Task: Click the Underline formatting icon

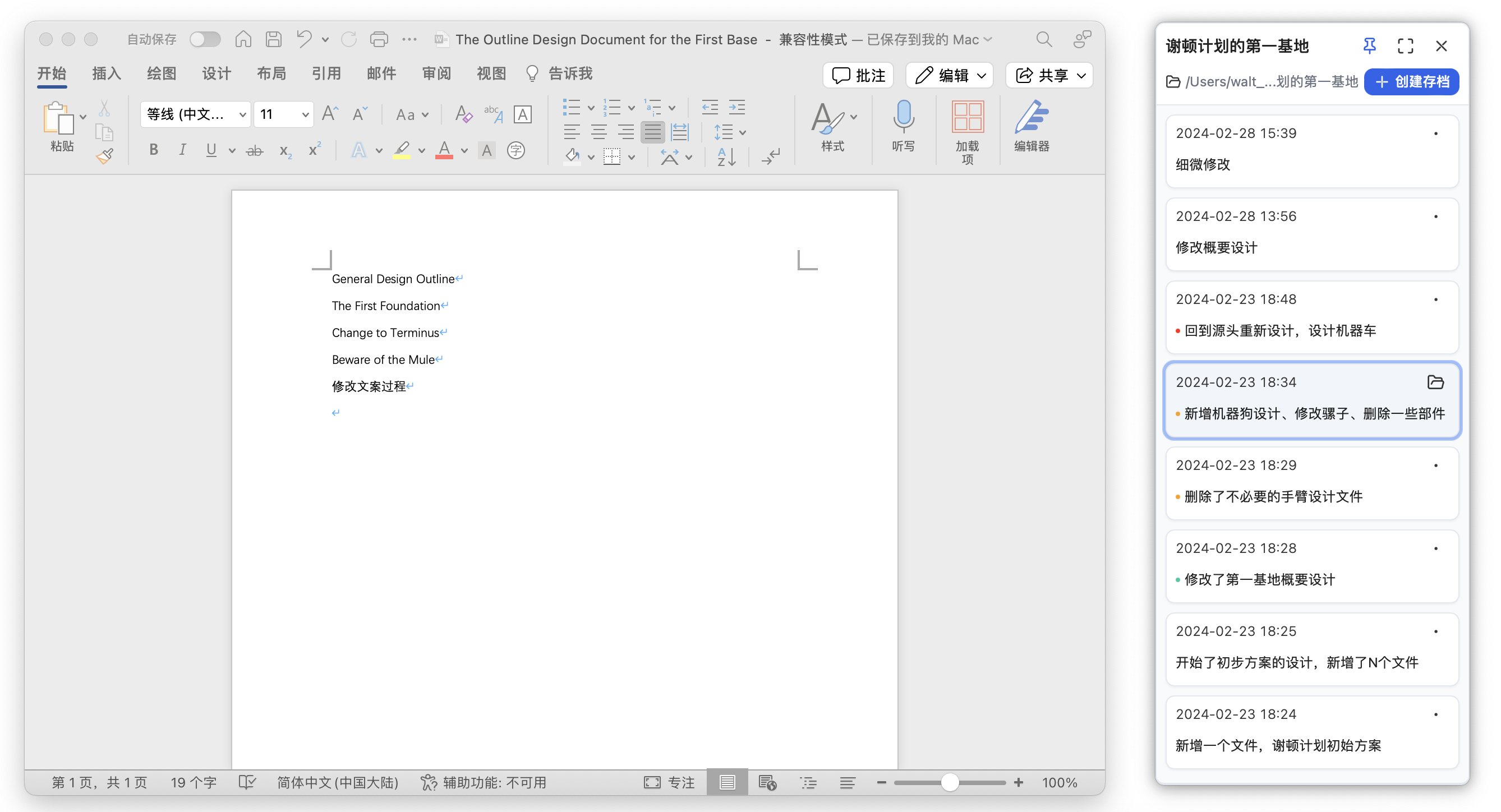Action: pos(211,152)
